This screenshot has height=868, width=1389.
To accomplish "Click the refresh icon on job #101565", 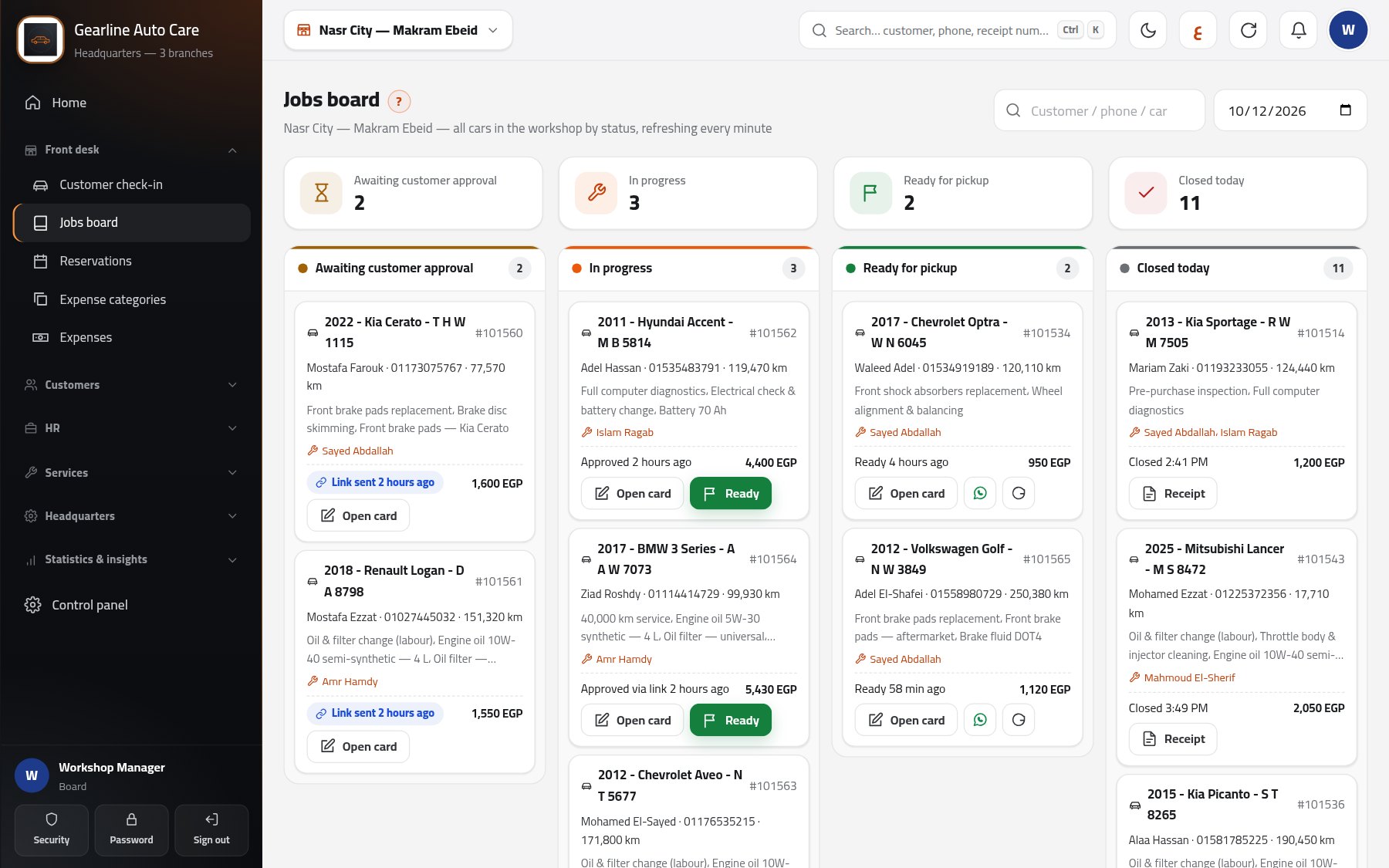I will pos(1019,720).
